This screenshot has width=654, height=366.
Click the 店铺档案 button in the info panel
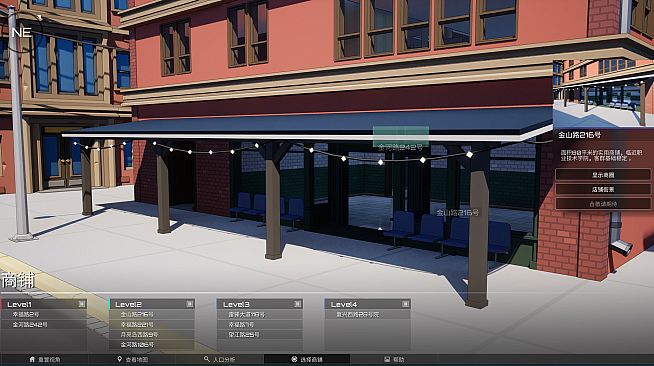click(x=603, y=189)
